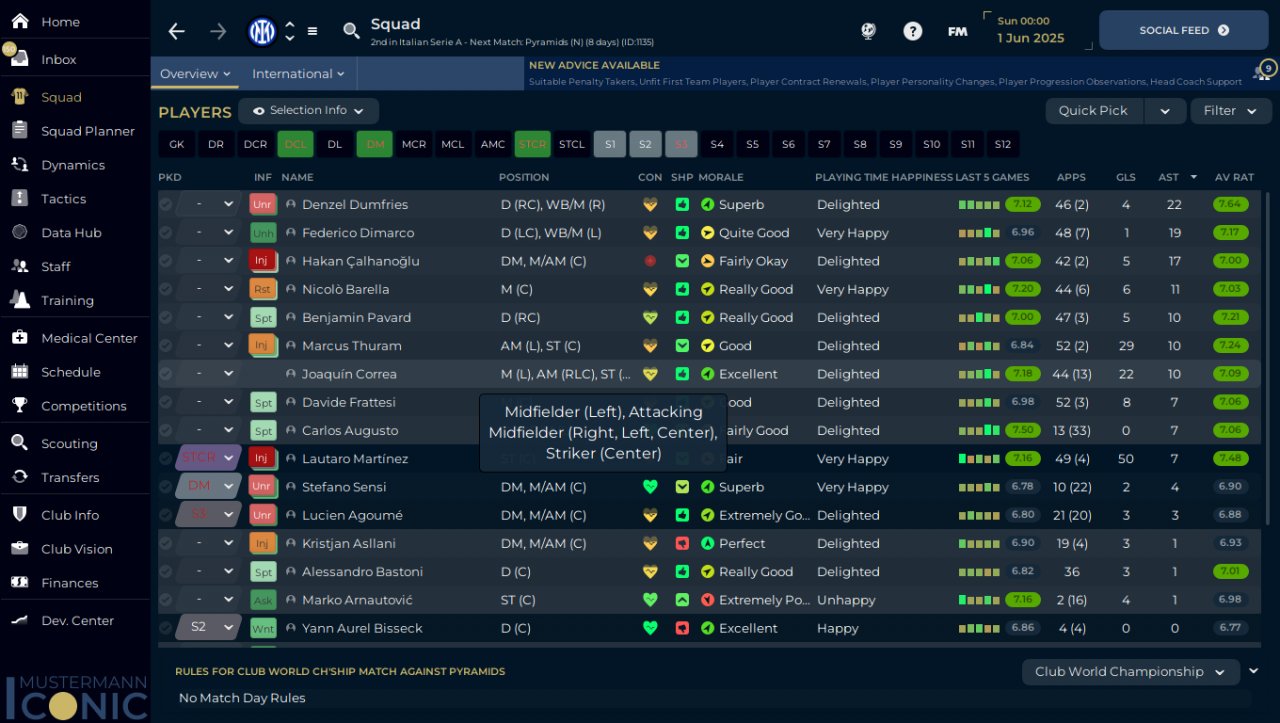Select the STCL position slot

pos(572,145)
